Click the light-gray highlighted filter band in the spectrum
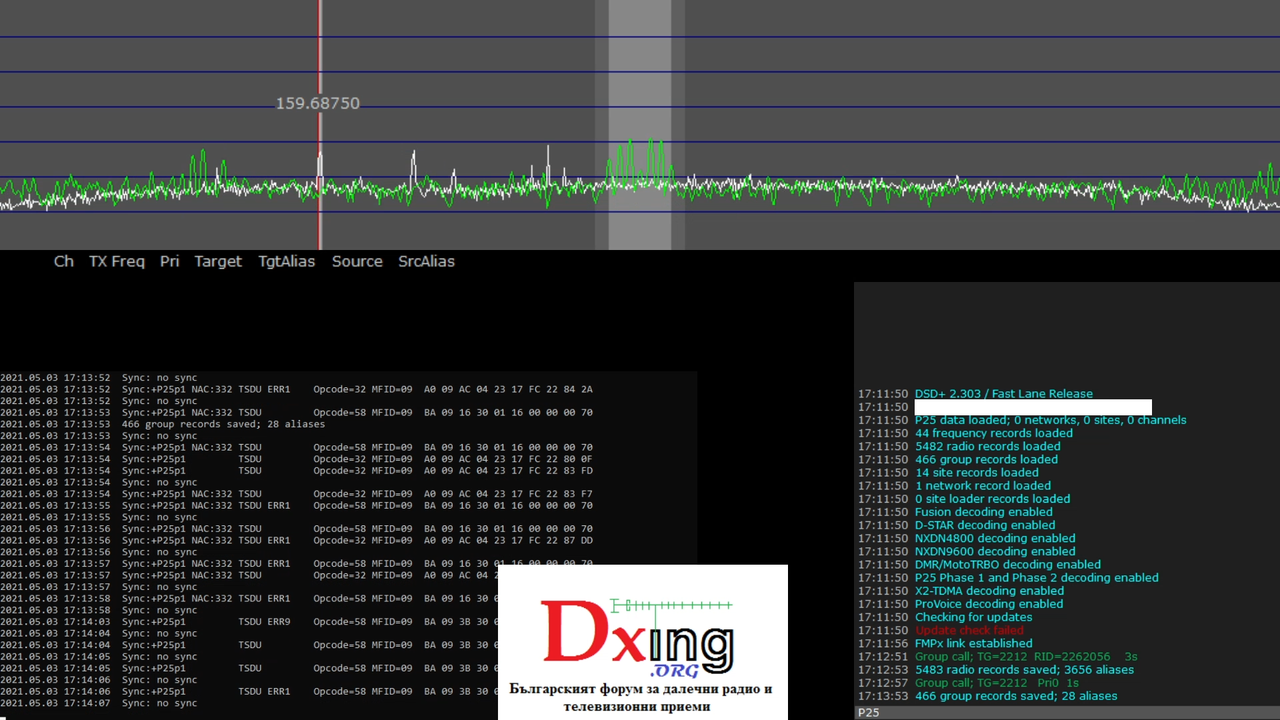The height and width of the screenshot is (720, 1280). [x=640, y=125]
